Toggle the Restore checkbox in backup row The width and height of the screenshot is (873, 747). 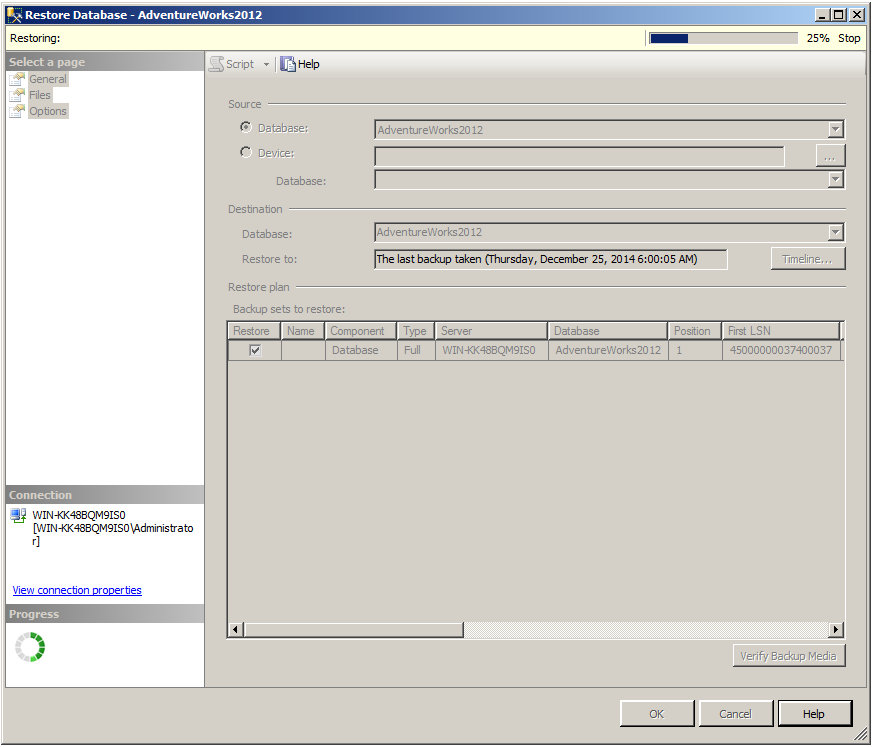(255, 351)
